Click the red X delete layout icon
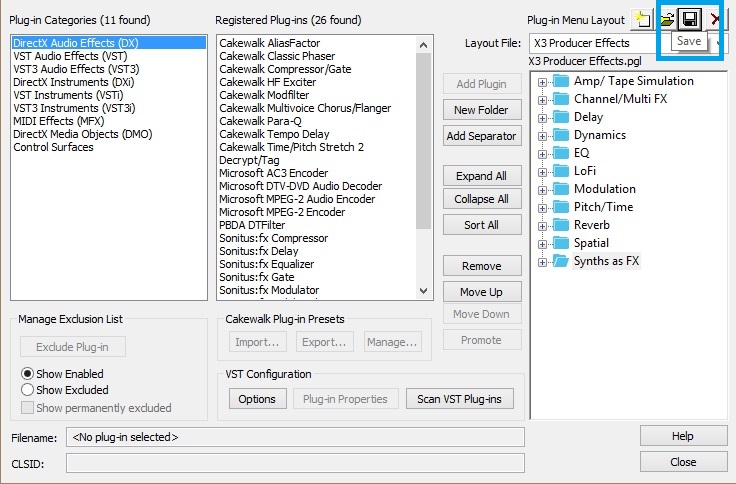 pyautogui.click(x=715, y=19)
